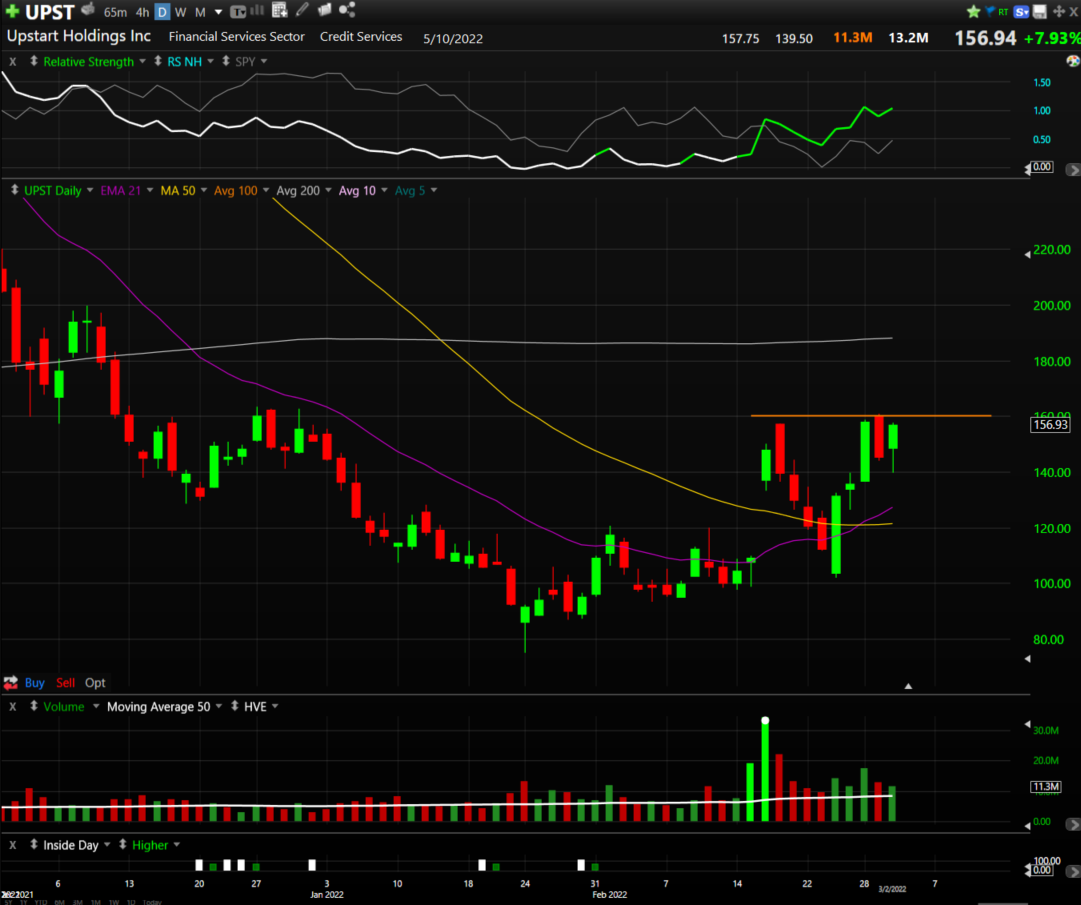Click the green plus add-symbol icon
This screenshot has height=905, width=1081.
tap(12, 11)
